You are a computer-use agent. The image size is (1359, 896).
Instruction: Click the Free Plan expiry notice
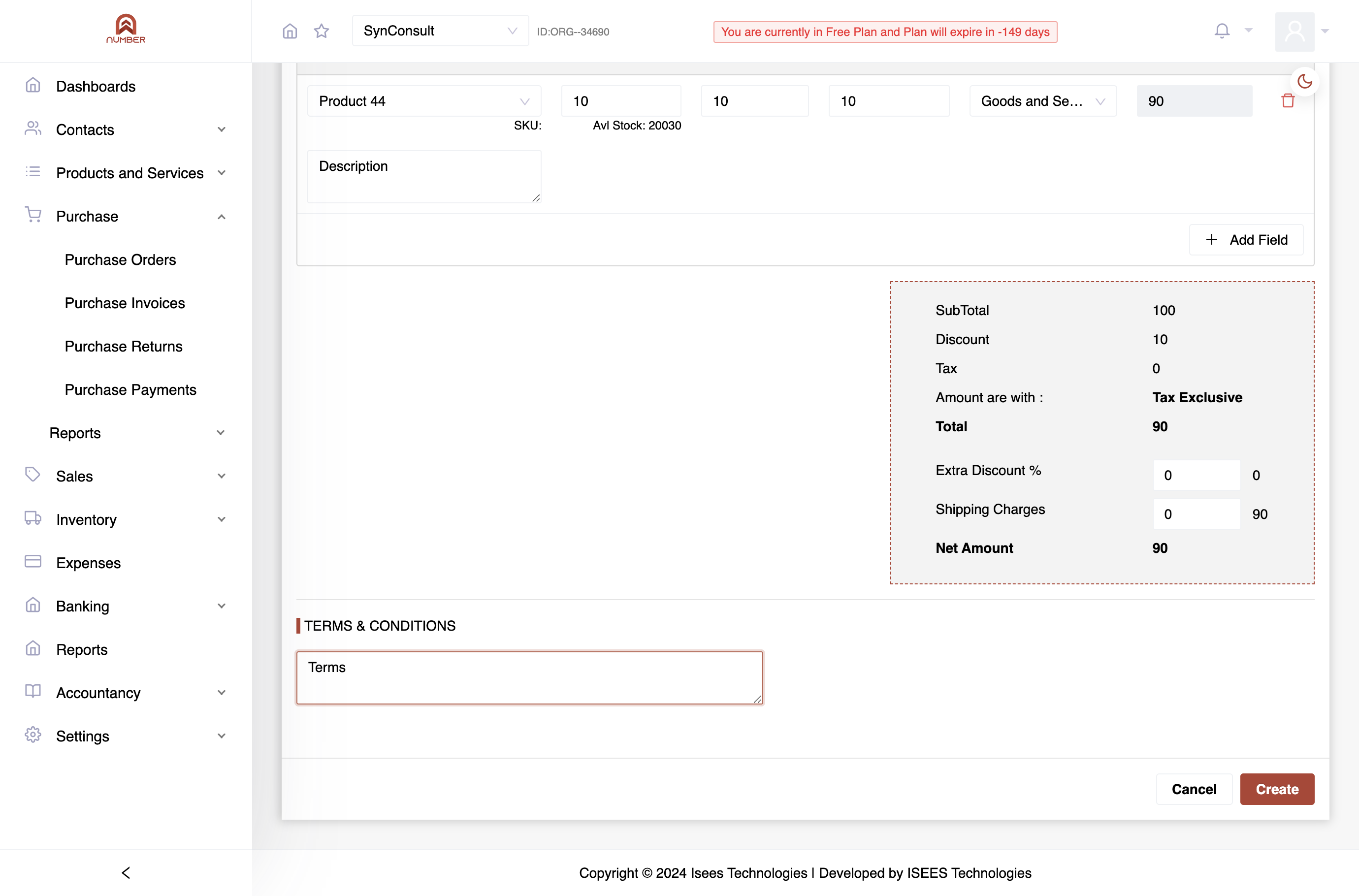885,32
